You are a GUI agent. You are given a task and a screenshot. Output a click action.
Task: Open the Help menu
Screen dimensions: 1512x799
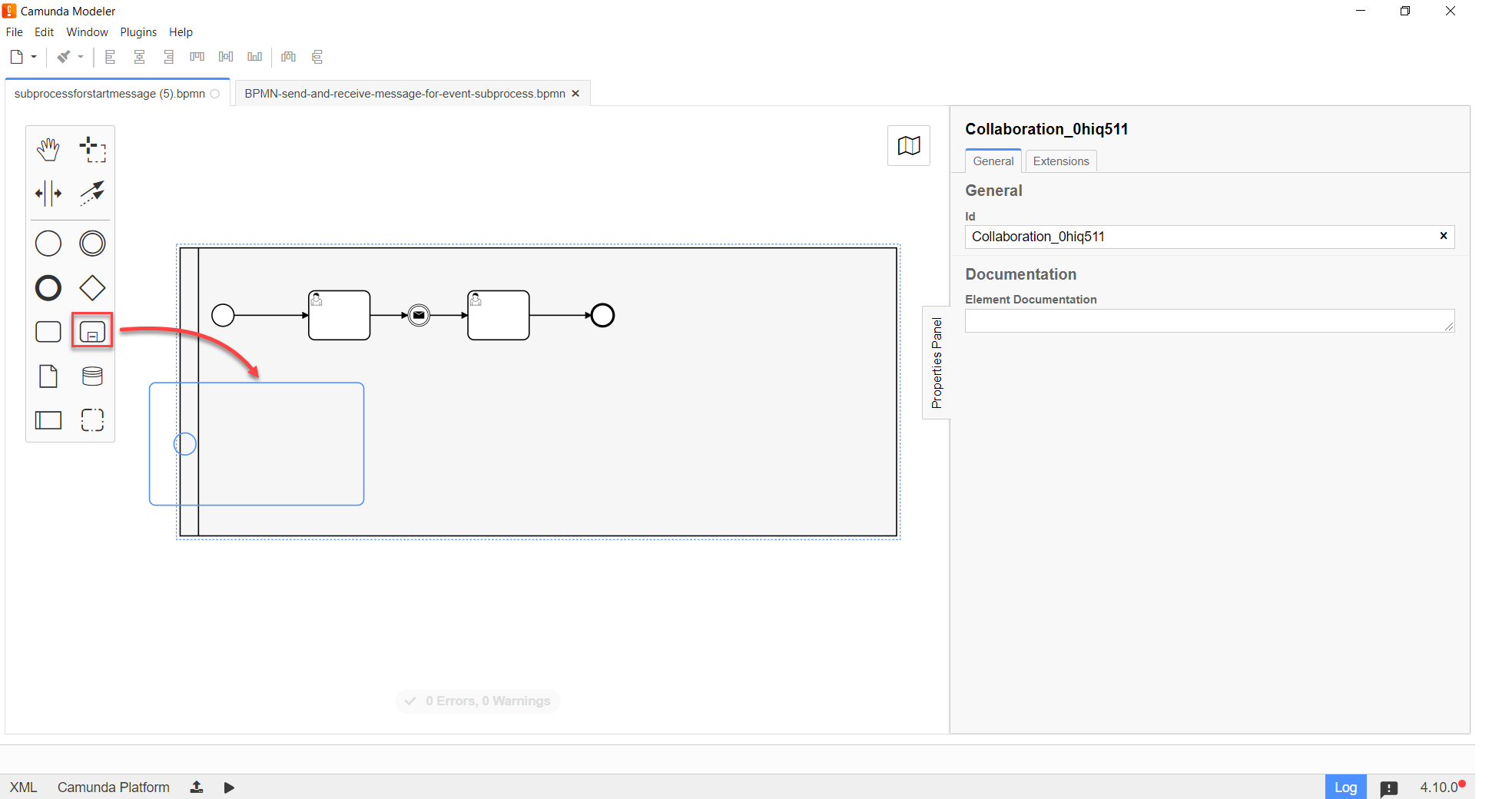click(x=181, y=32)
